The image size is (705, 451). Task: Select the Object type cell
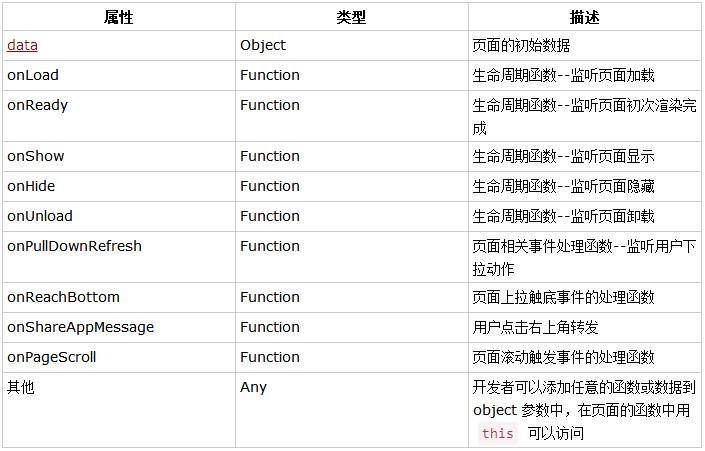click(x=352, y=45)
